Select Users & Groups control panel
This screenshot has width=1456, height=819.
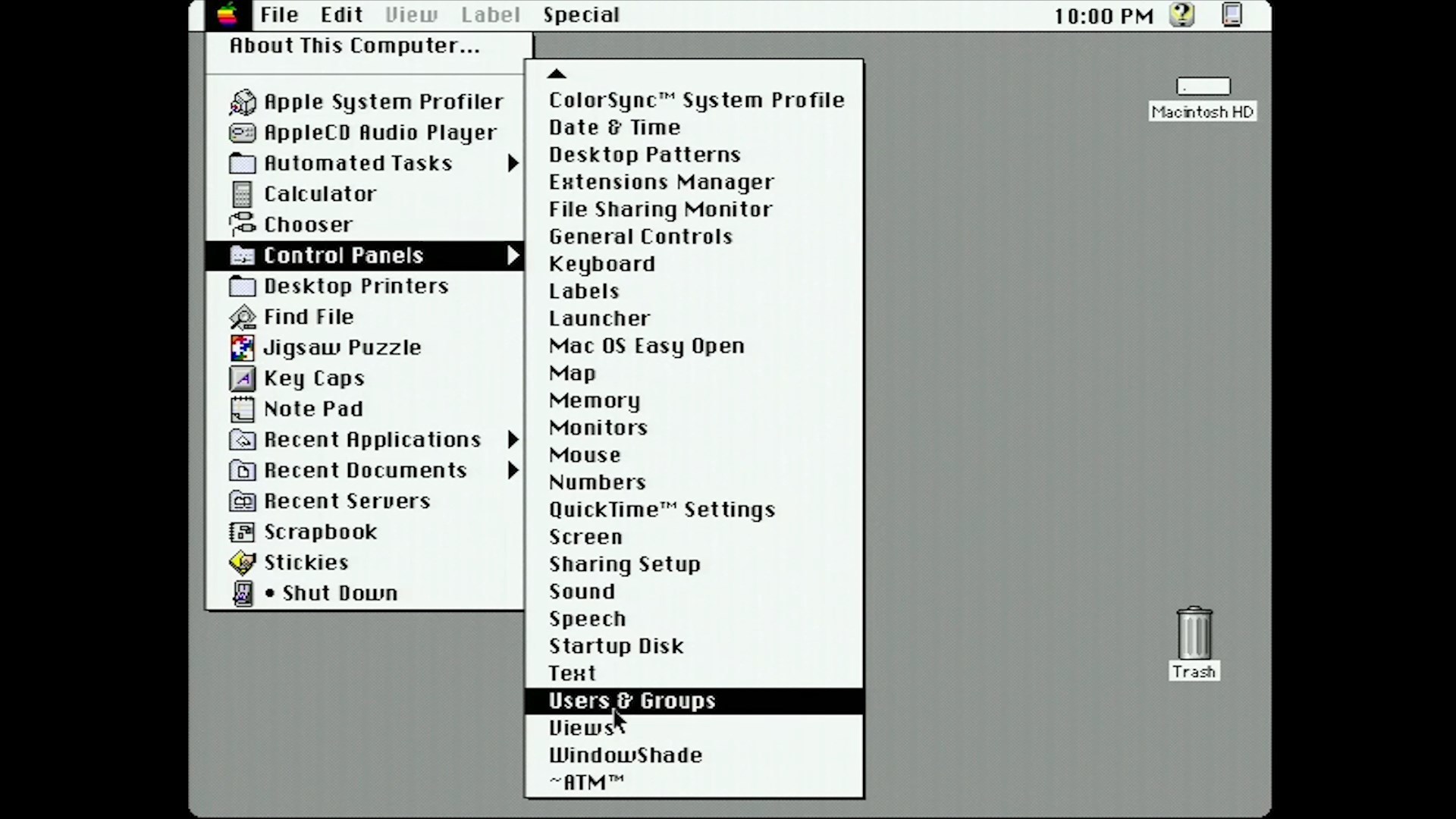coord(631,700)
